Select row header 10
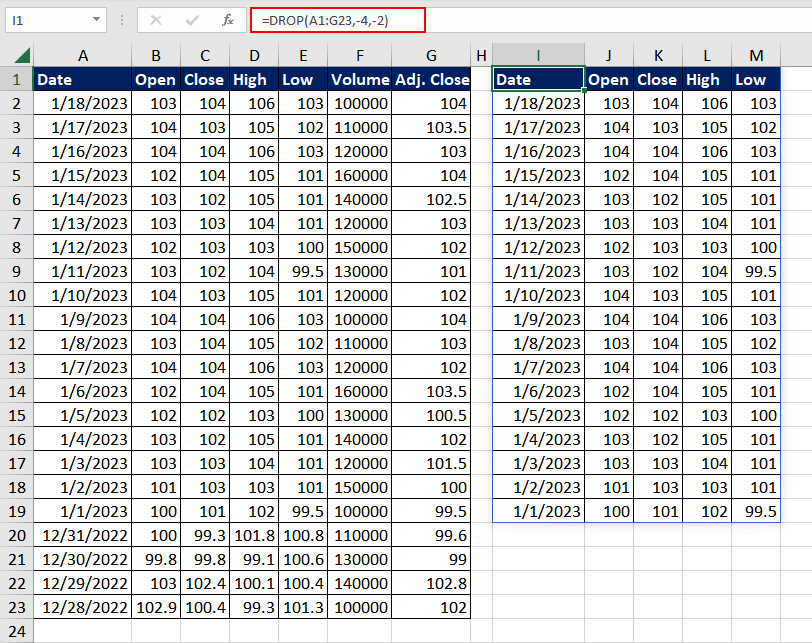 pyautogui.click(x=19, y=295)
